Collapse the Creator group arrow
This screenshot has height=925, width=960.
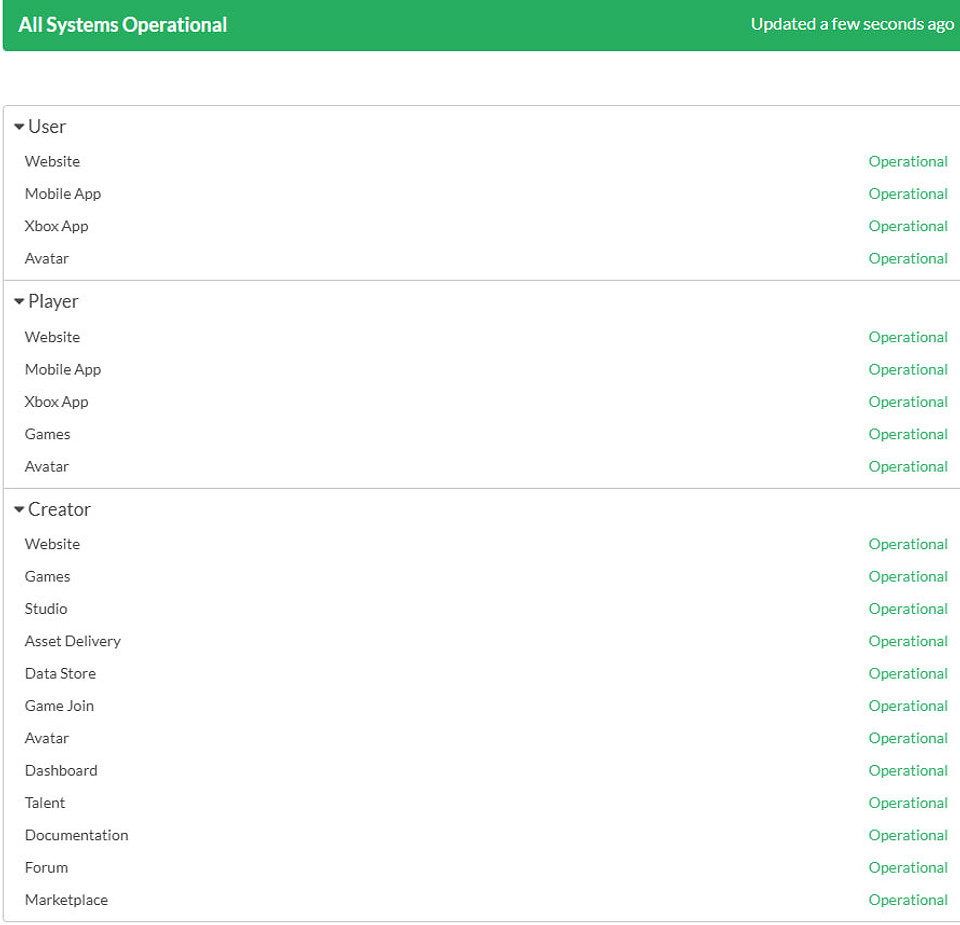coord(19,510)
